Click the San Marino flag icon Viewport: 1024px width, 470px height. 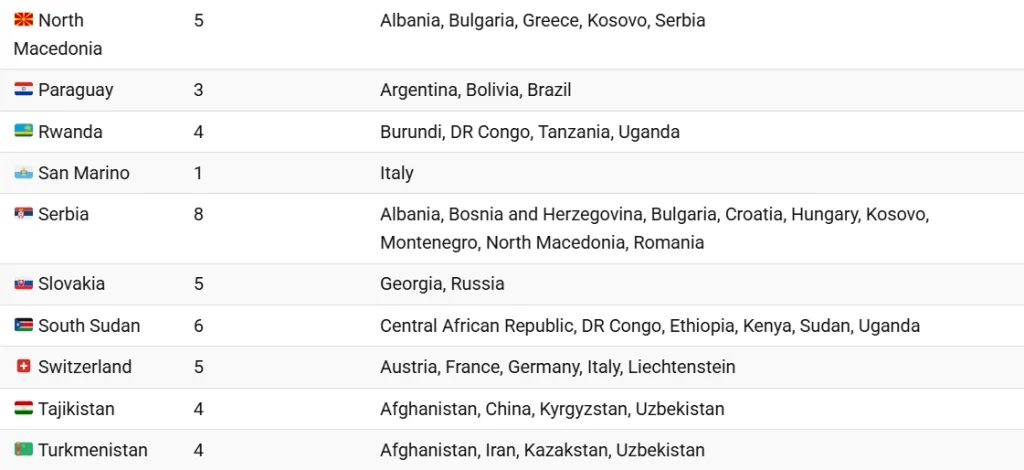coord(24,173)
